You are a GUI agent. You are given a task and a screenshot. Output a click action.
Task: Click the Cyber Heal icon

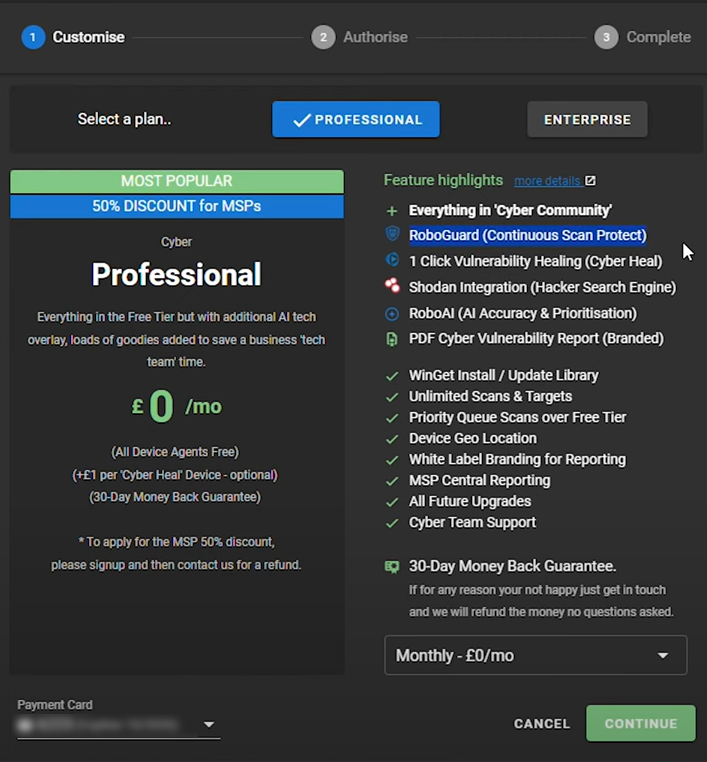click(x=392, y=261)
